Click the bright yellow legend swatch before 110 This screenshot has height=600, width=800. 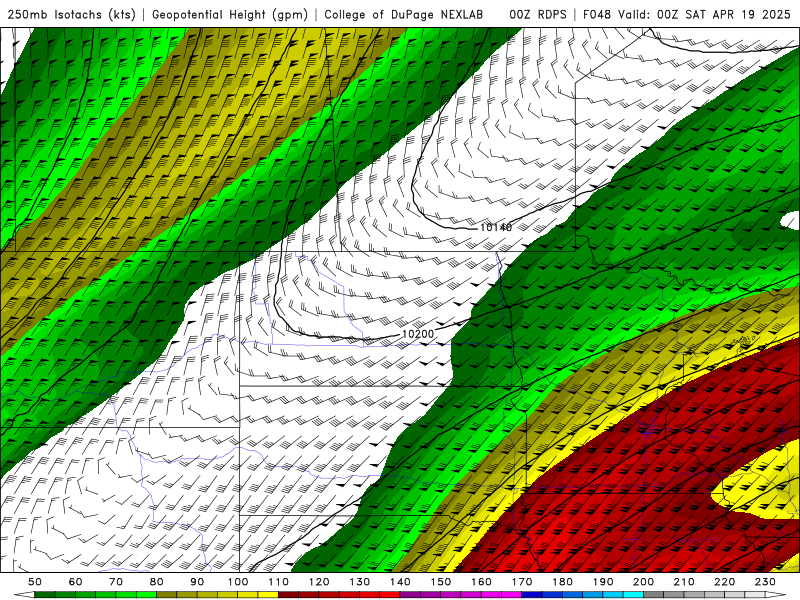click(268, 595)
